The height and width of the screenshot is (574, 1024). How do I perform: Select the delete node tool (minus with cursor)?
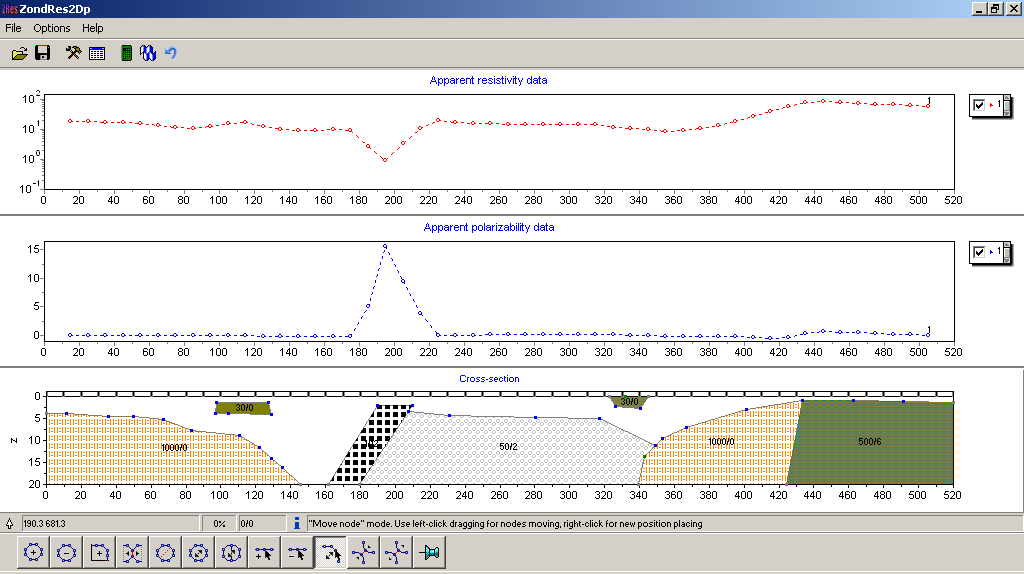[298, 552]
